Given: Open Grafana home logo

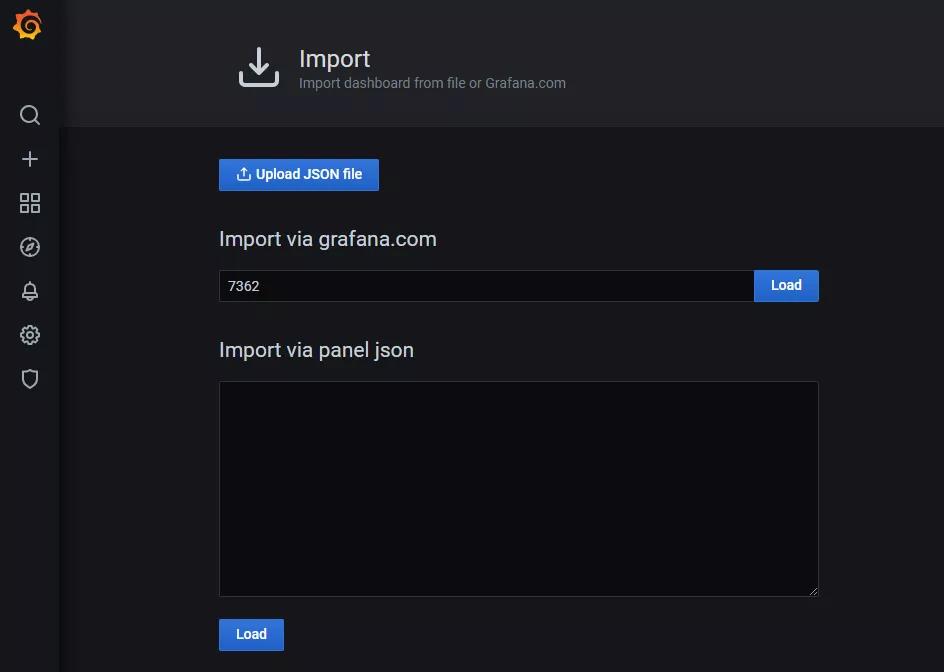Looking at the screenshot, I should point(28,25).
